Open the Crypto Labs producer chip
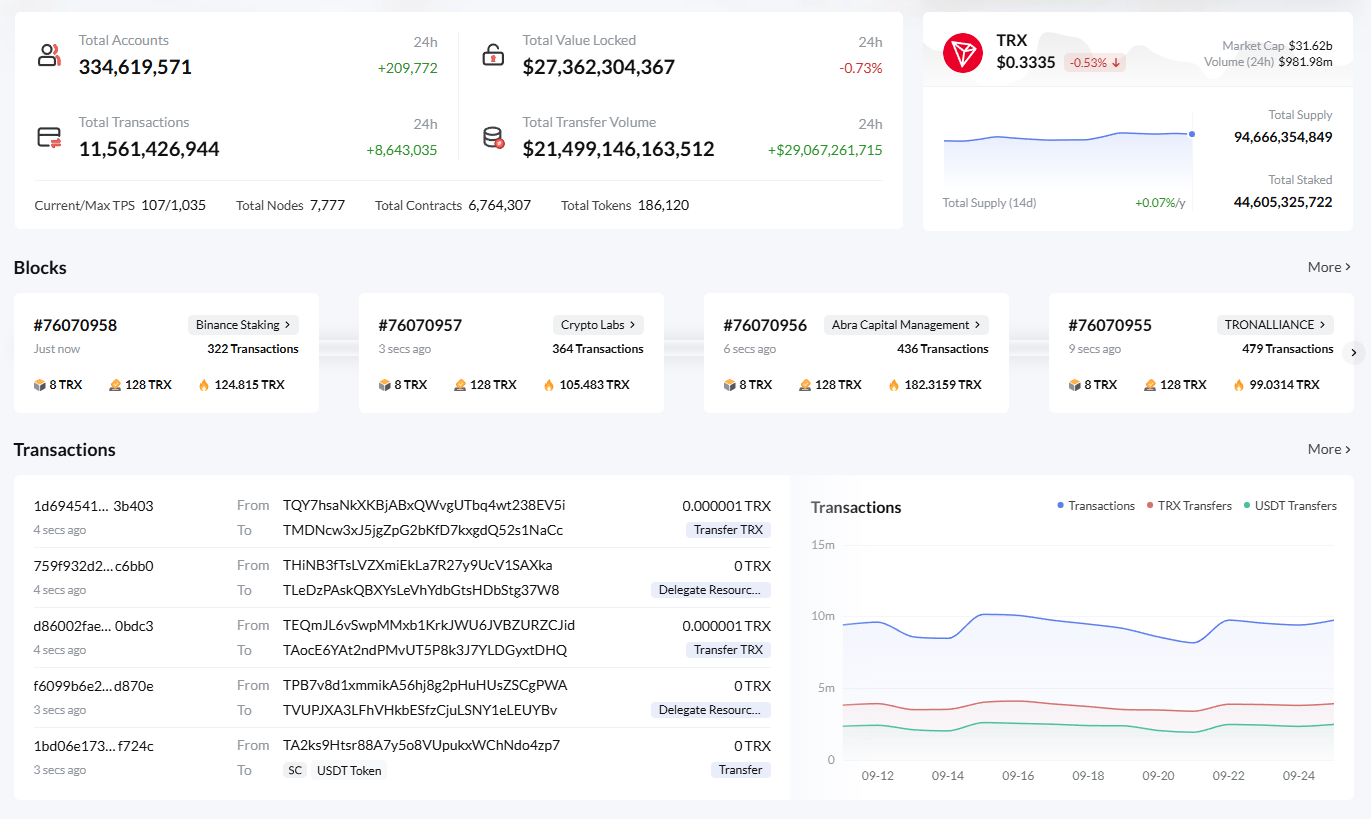 [x=598, y=325]
